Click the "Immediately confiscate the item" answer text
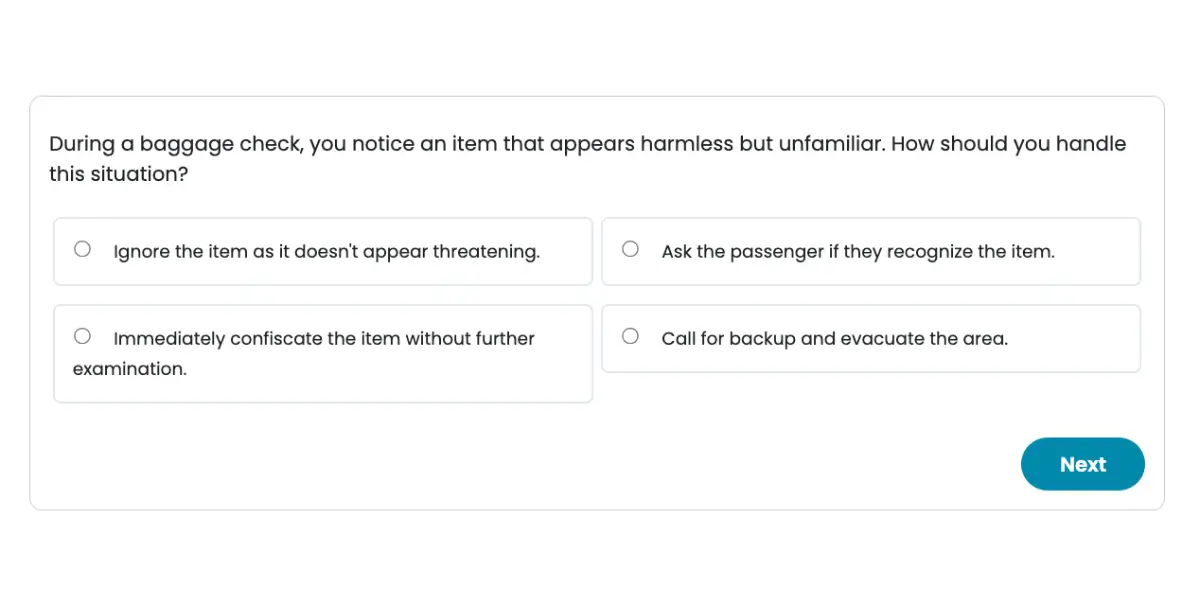This screenshot has height=600, width=1200. [x=324, y=339]
